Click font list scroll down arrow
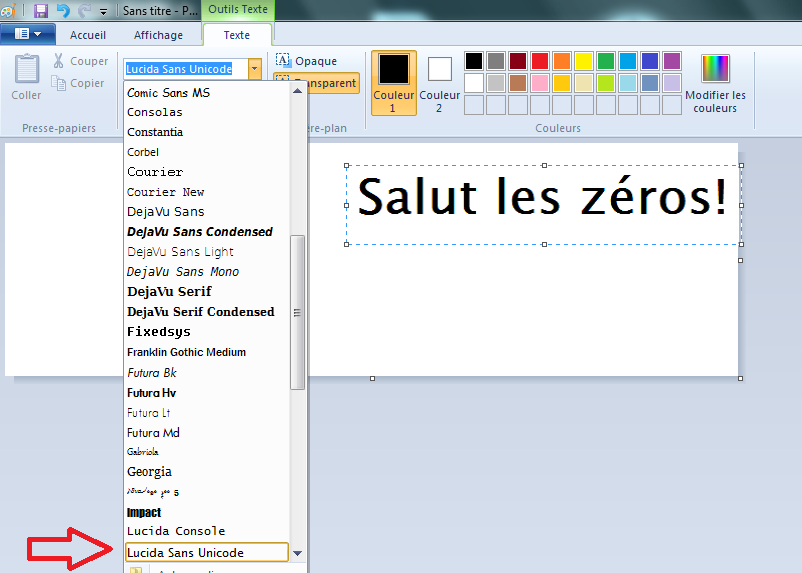802x573 pixels. pyautogui.click(x=297, y=553)
